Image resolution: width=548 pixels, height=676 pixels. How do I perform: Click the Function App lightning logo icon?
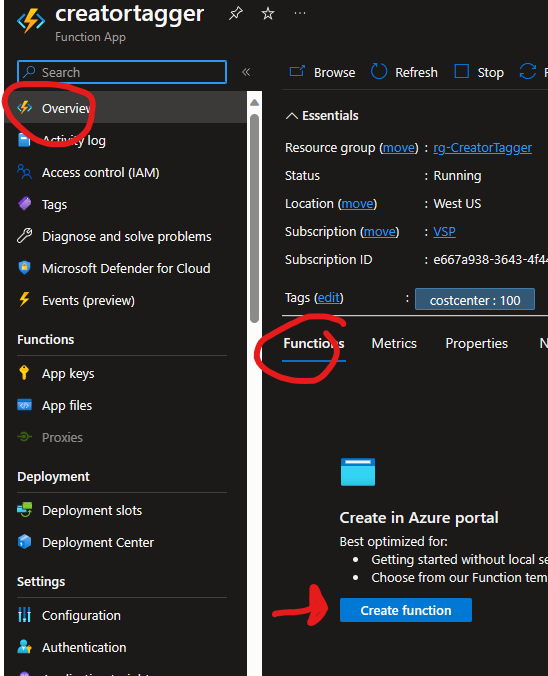31,21
